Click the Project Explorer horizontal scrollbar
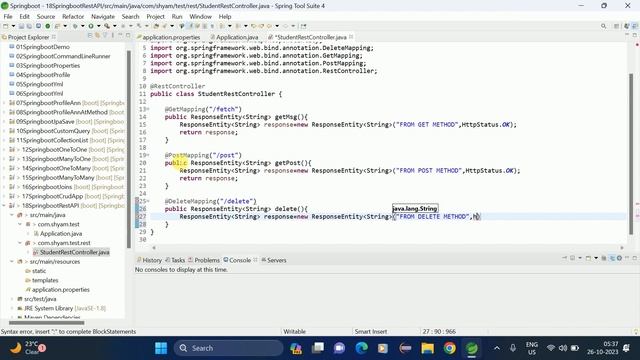The width and height of the screenshot is (640, 360). (47, 322)
